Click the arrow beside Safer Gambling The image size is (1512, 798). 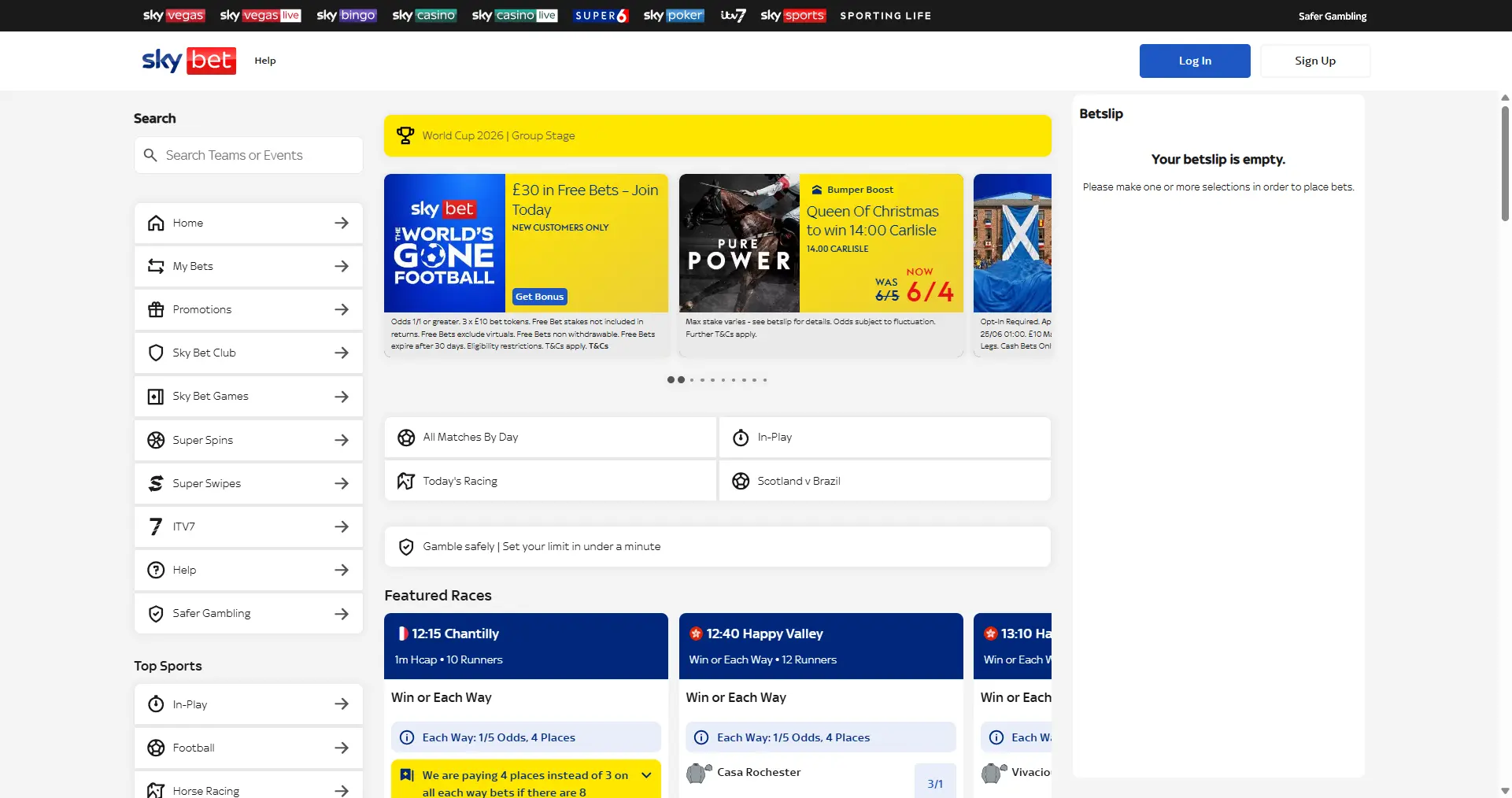click(342, 613)
